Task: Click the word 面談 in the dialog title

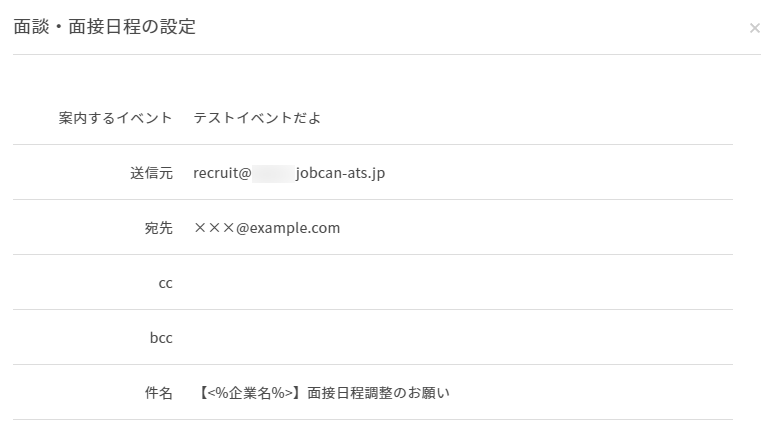Action: coord(29,27)
